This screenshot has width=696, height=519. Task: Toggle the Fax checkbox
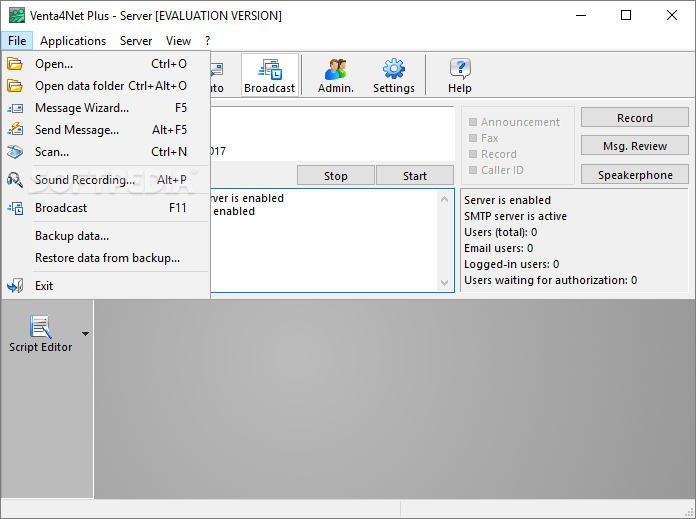point(473,138)
